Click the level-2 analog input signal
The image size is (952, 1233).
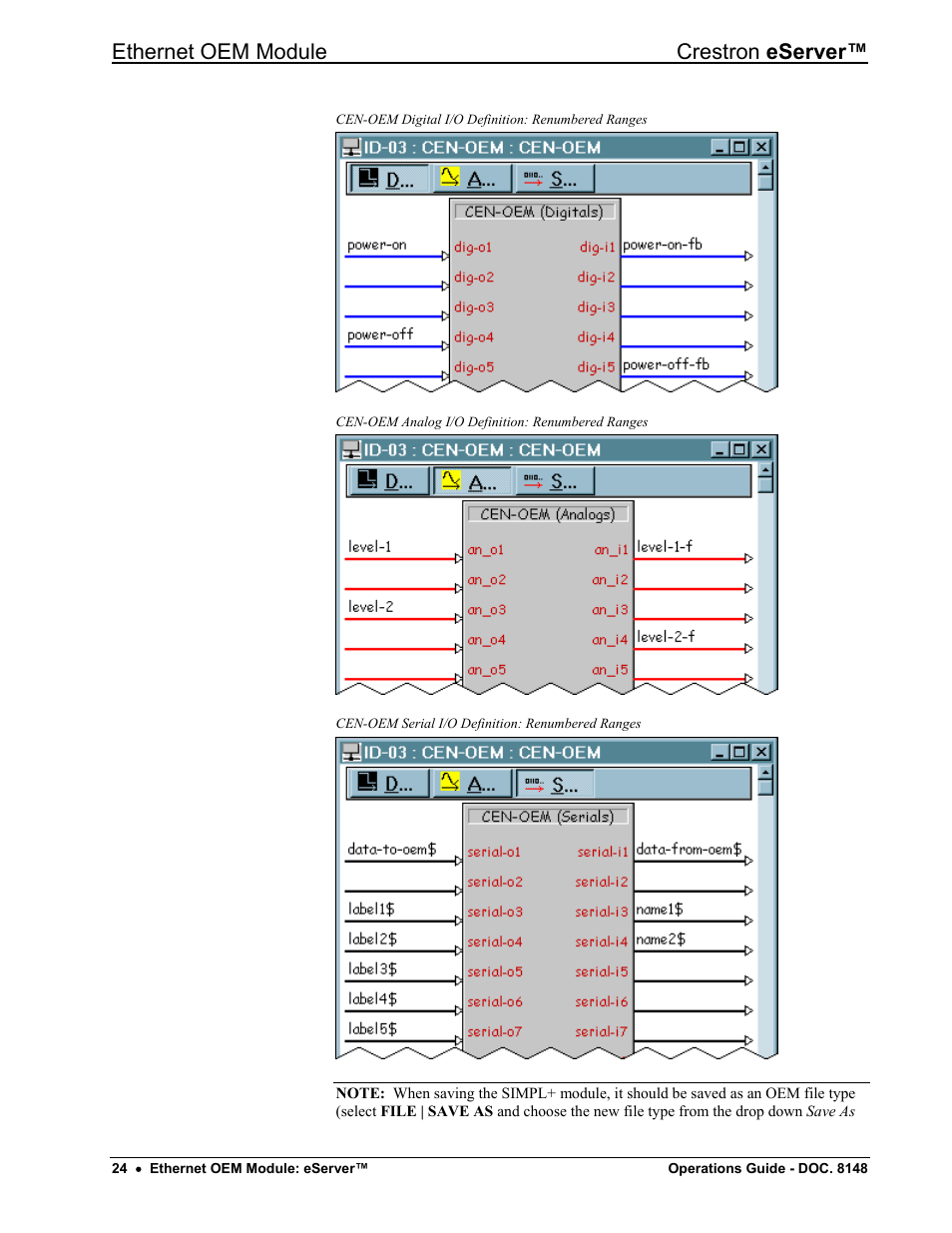[x=371, y=607]
